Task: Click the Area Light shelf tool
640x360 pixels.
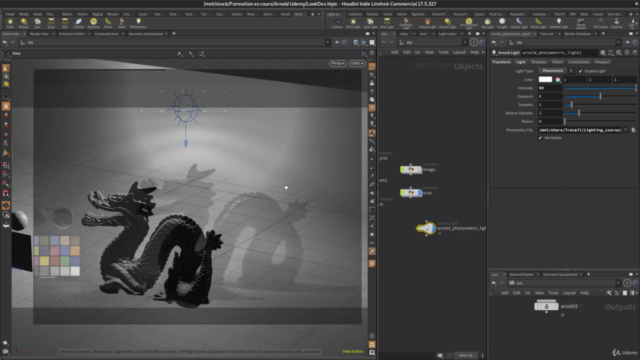Action: tap(387, 23)
